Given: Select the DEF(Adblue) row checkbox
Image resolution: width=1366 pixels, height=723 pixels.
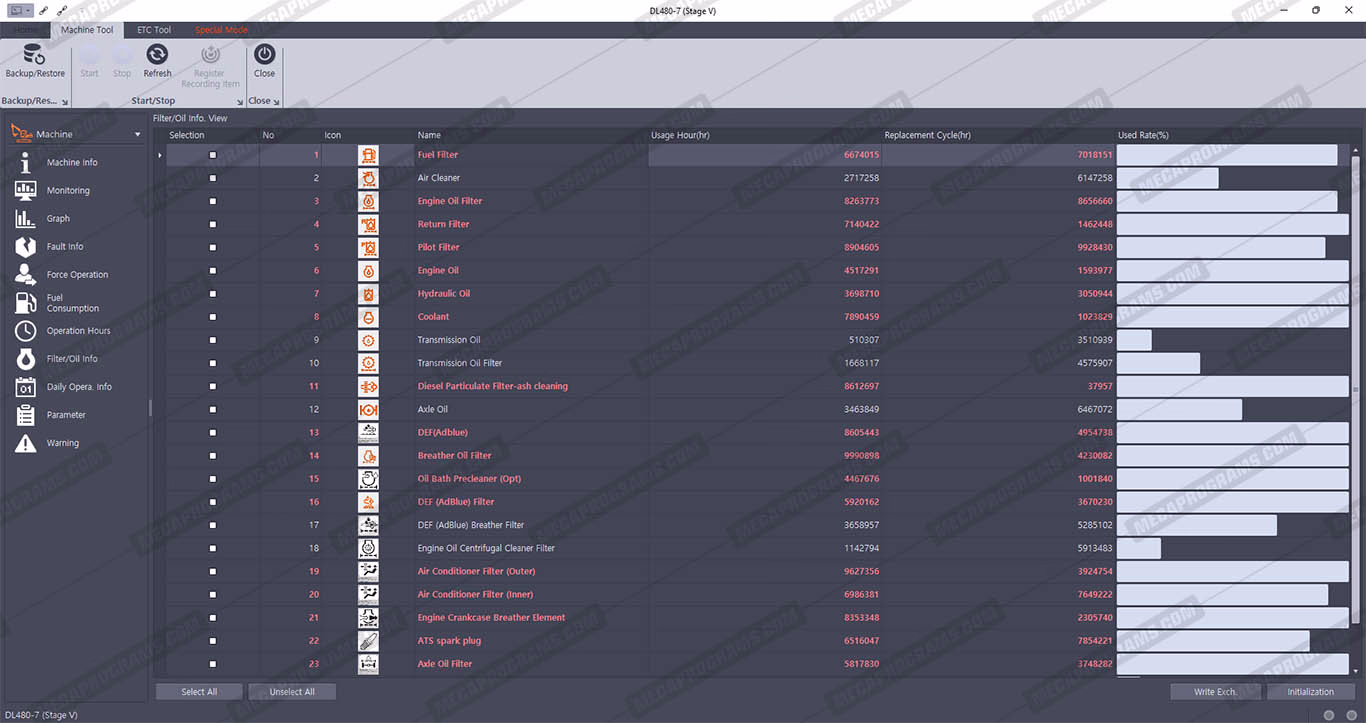Looking at the screenshot, I should (212, 433).
